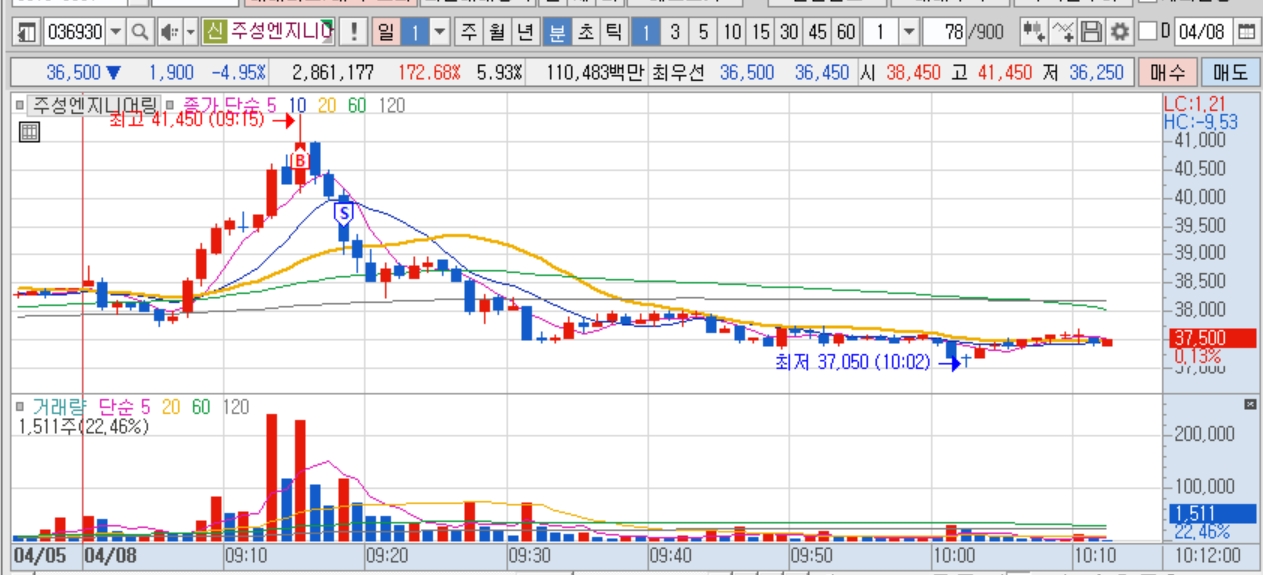Click the floppy disk save icon
This screenshot has height=575, width=1263.
[x=1092, y=32]
